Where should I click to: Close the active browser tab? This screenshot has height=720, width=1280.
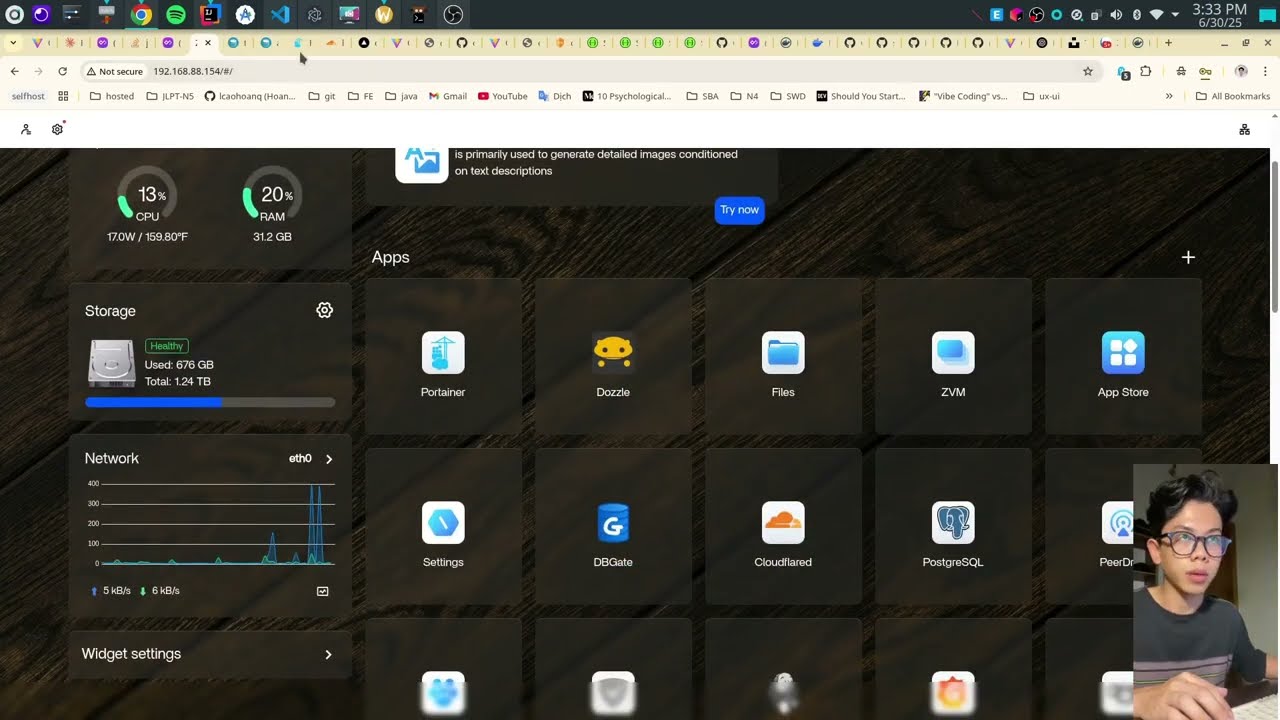pos(208,43)
